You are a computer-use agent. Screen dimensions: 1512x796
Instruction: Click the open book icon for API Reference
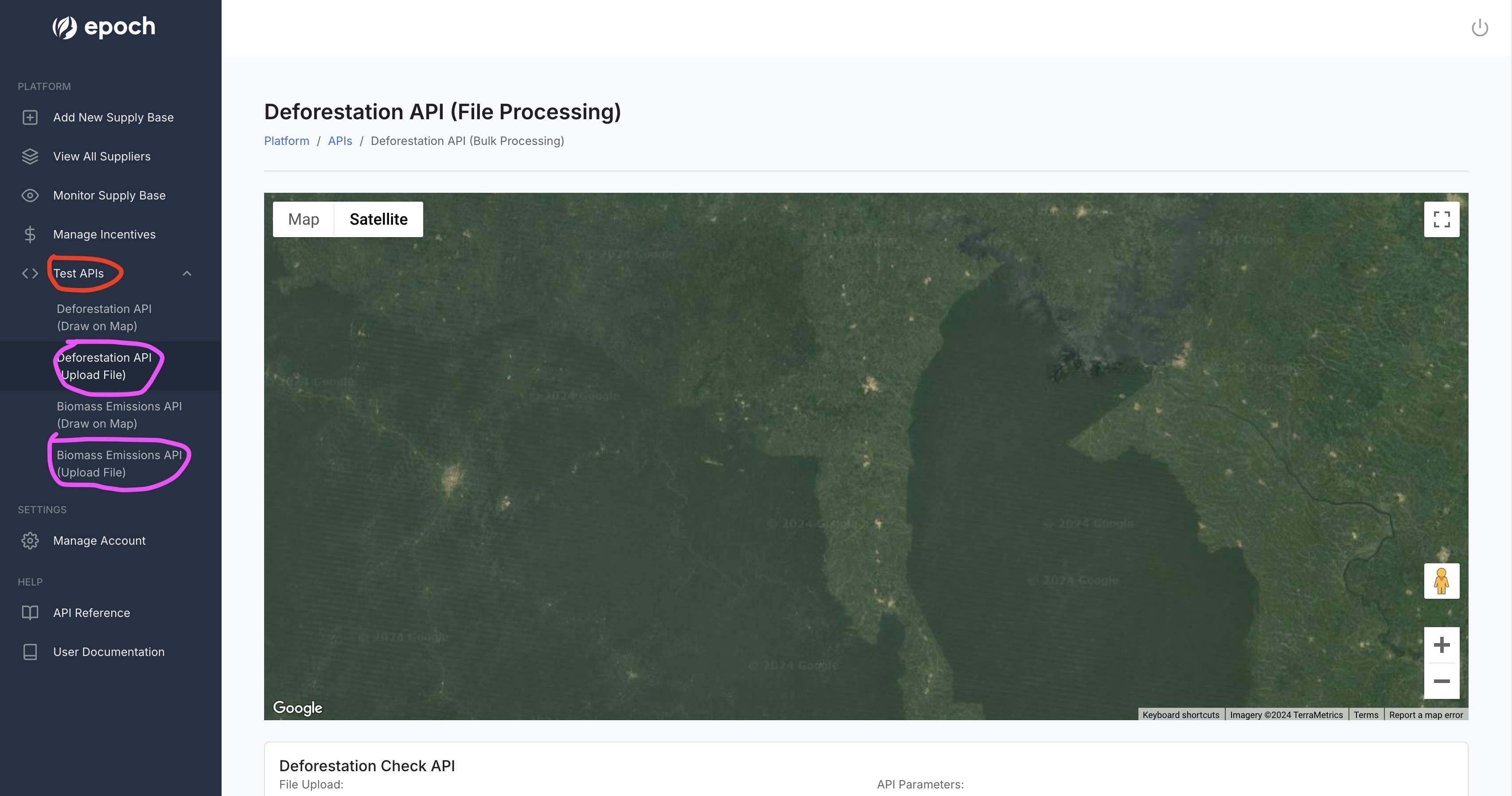[30, 613]
